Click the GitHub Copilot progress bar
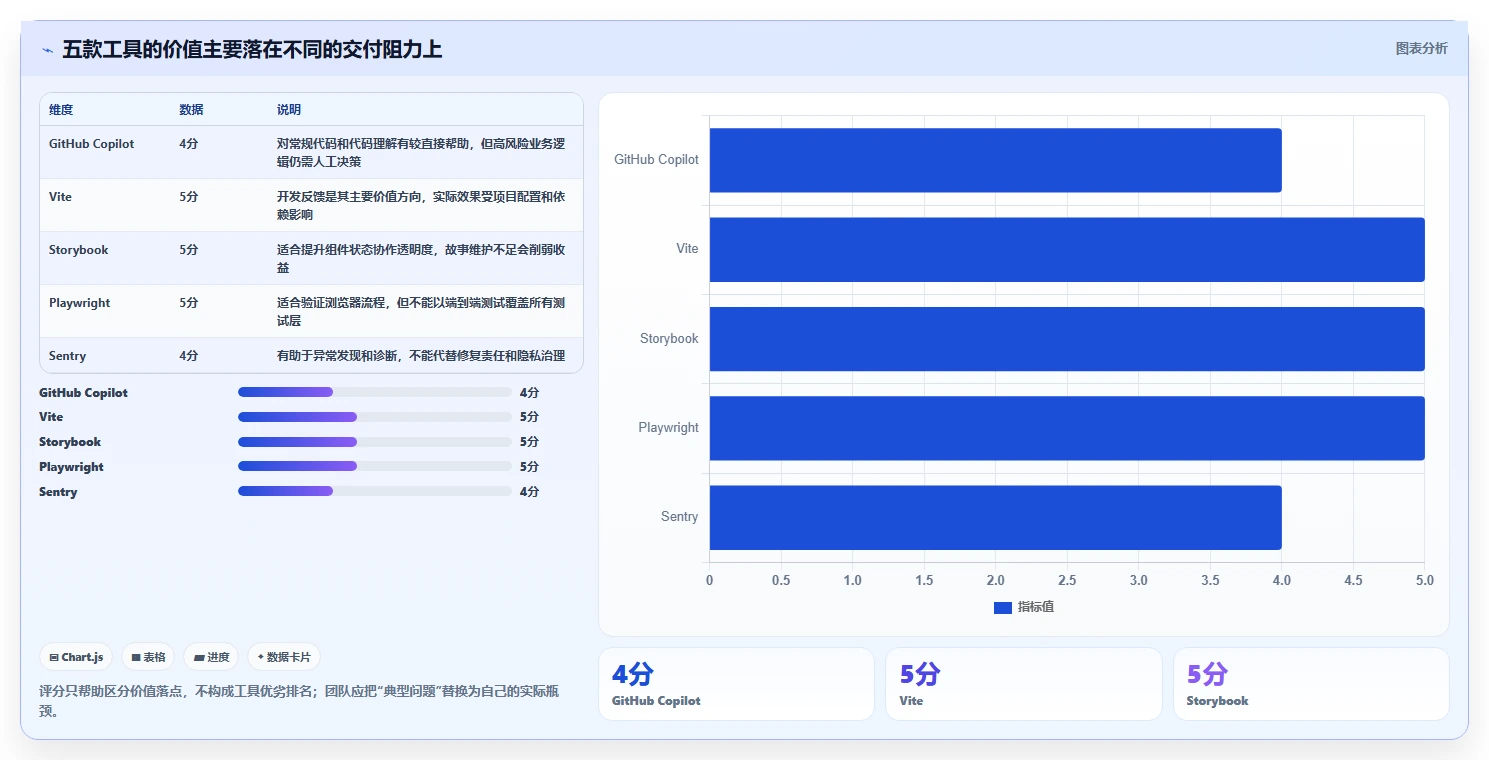Screen dimensions: 1489x760 coord(375,392)
